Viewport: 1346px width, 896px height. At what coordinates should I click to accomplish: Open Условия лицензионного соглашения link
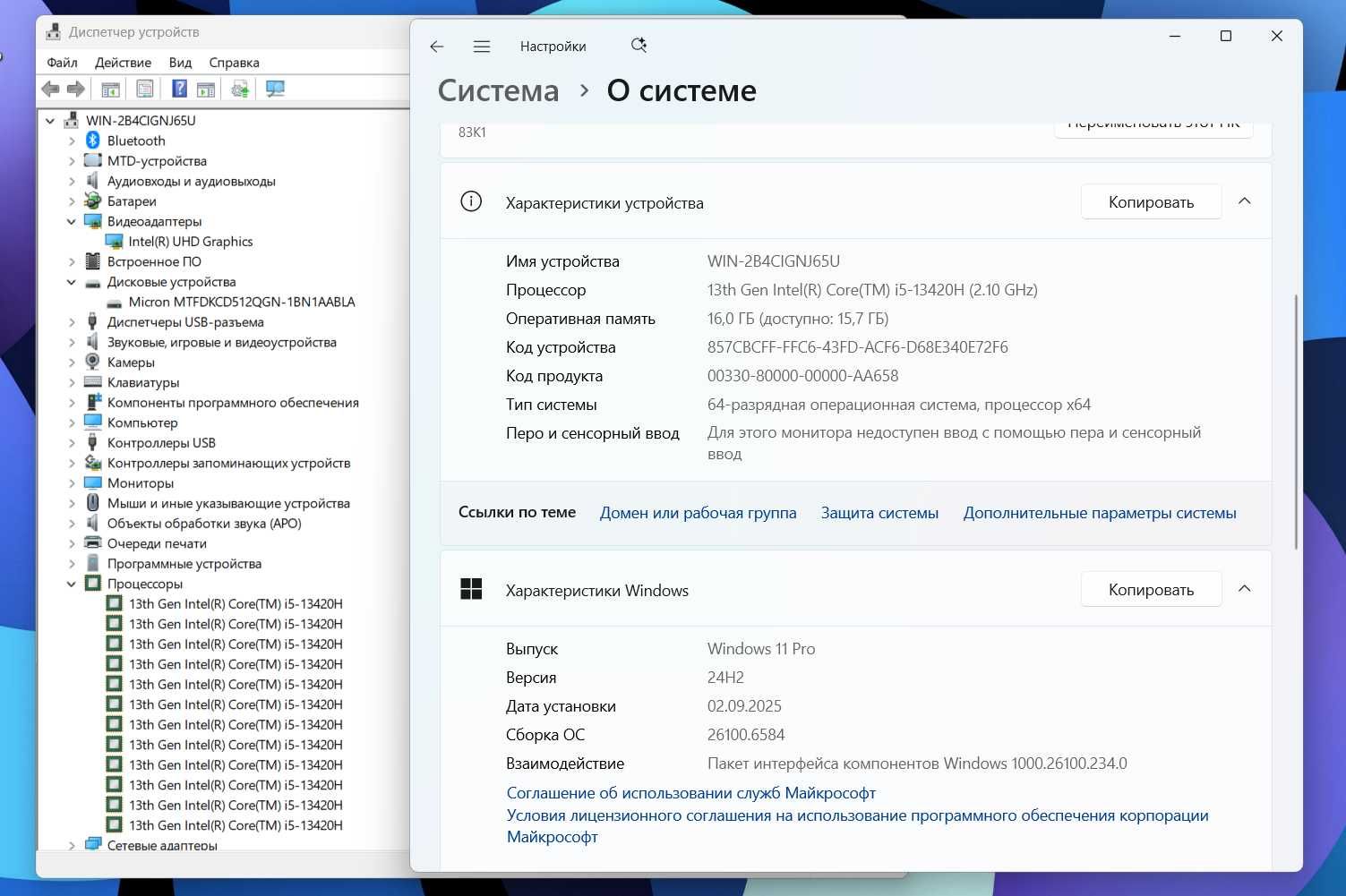[857, 826]
